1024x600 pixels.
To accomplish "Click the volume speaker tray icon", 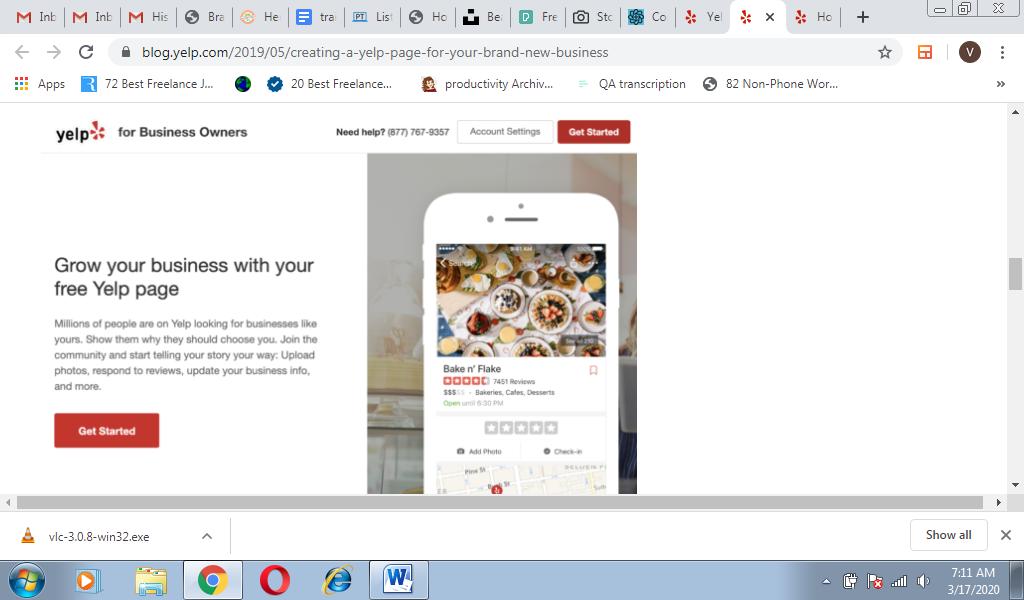I will (923, 581).
